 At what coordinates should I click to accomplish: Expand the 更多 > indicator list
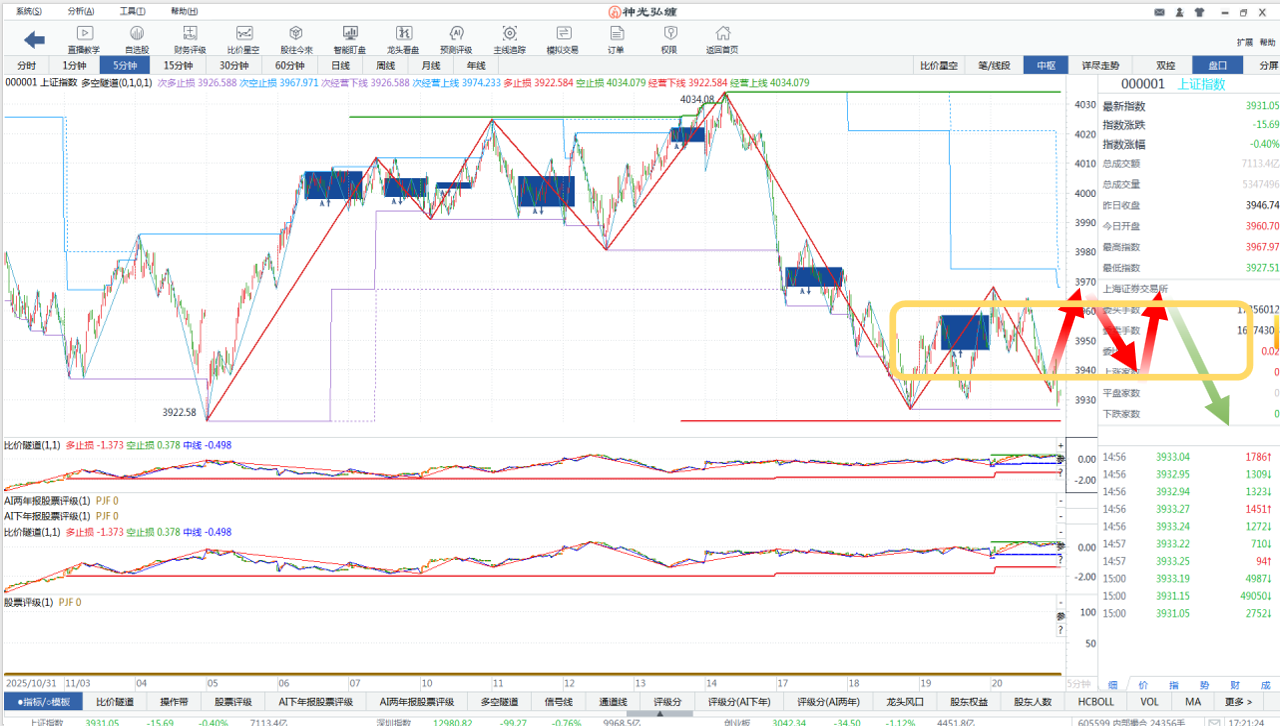click(x=1238, y=702)
